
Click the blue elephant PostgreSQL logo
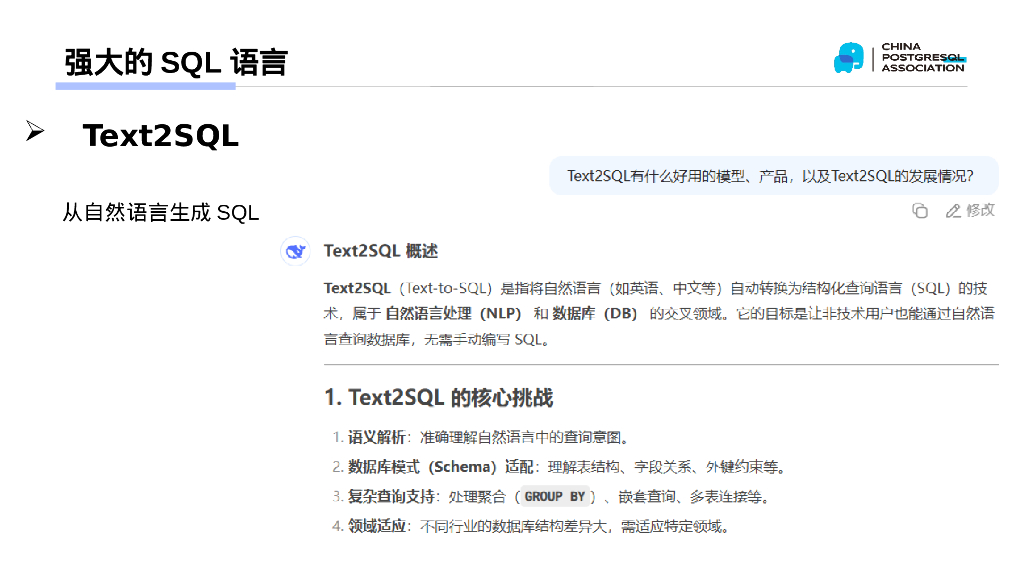tap(849, 58)
